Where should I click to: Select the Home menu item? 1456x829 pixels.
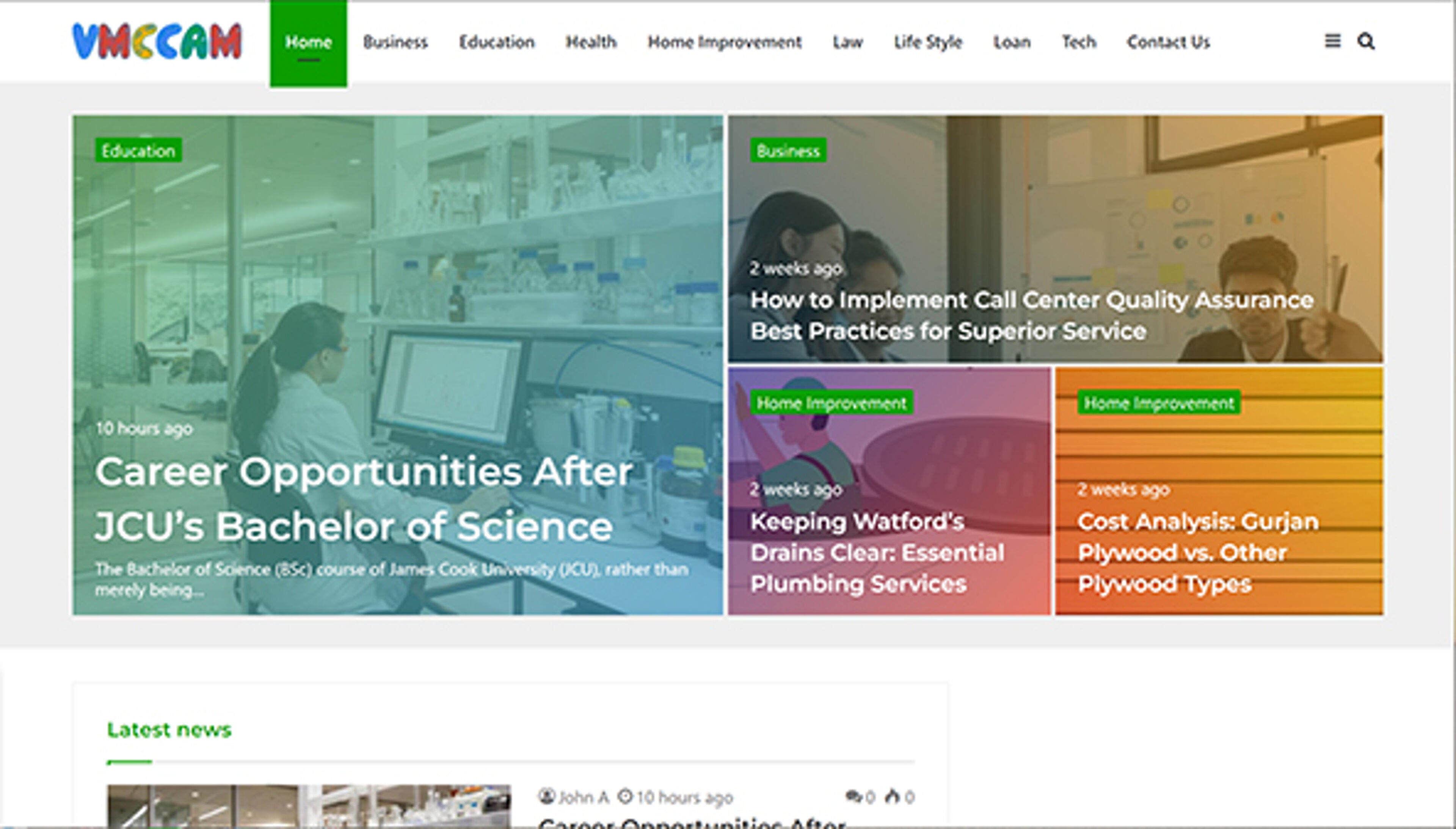coord(309,42)
